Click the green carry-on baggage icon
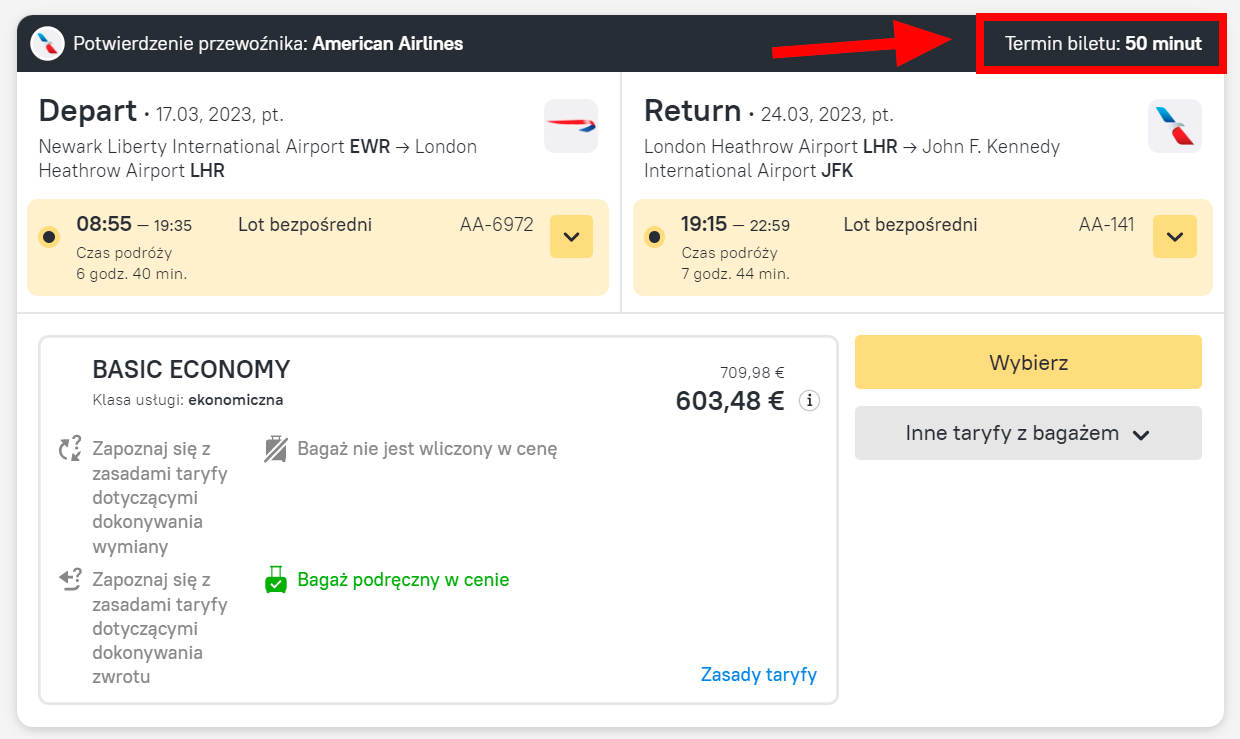The height and width of the screenshot is (739, 1240). (x=276, y=580)
